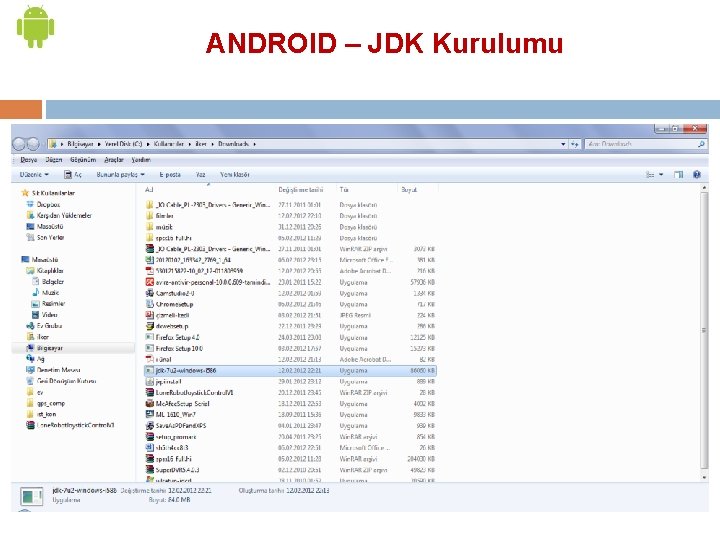Click the Ev Grubu icon
This screenshot has width=720, height=540.
[30, 326]
